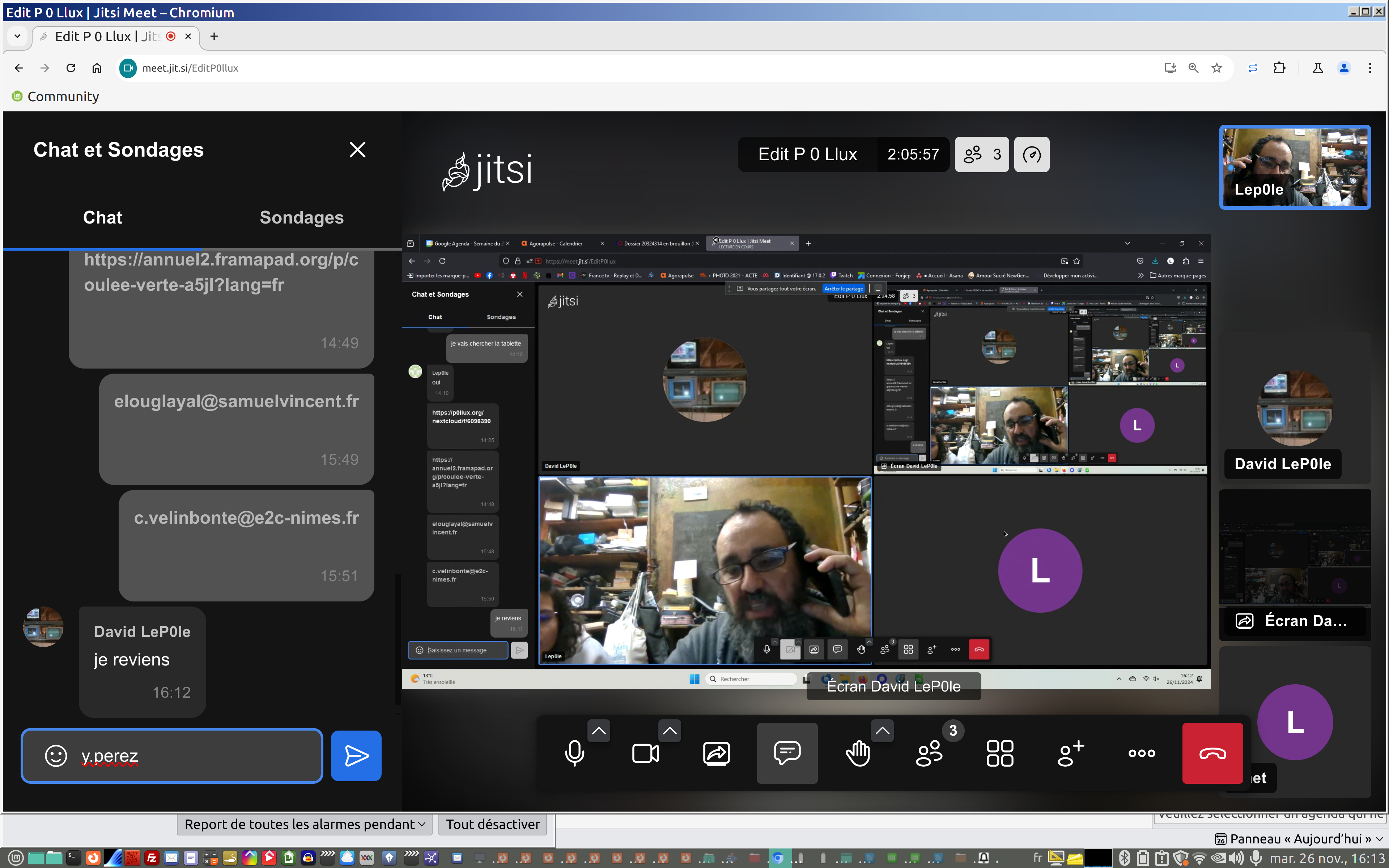Screen dimensions: 1389x868
Task: Expand reactions arrow above raise hand
Action: [x=882, y=731]
